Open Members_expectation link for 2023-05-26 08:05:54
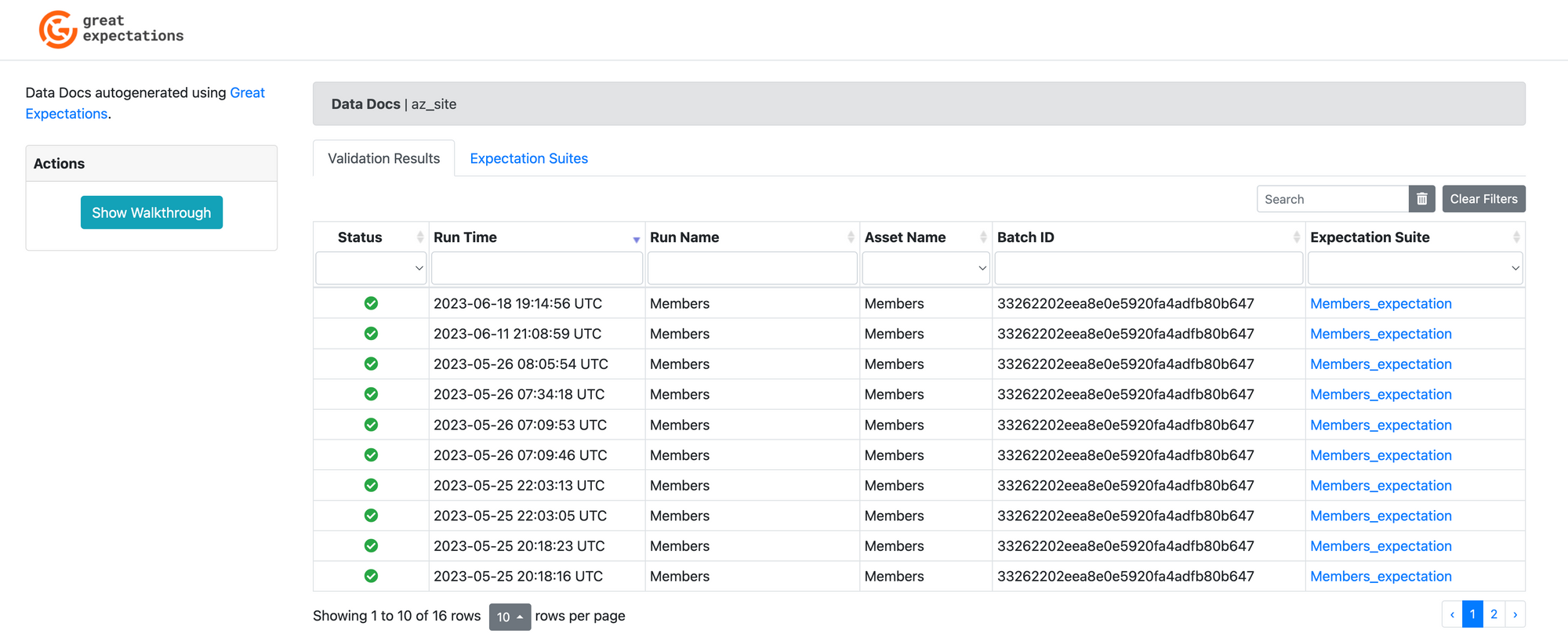1568x637 pixels. (x=1381, y=364)
